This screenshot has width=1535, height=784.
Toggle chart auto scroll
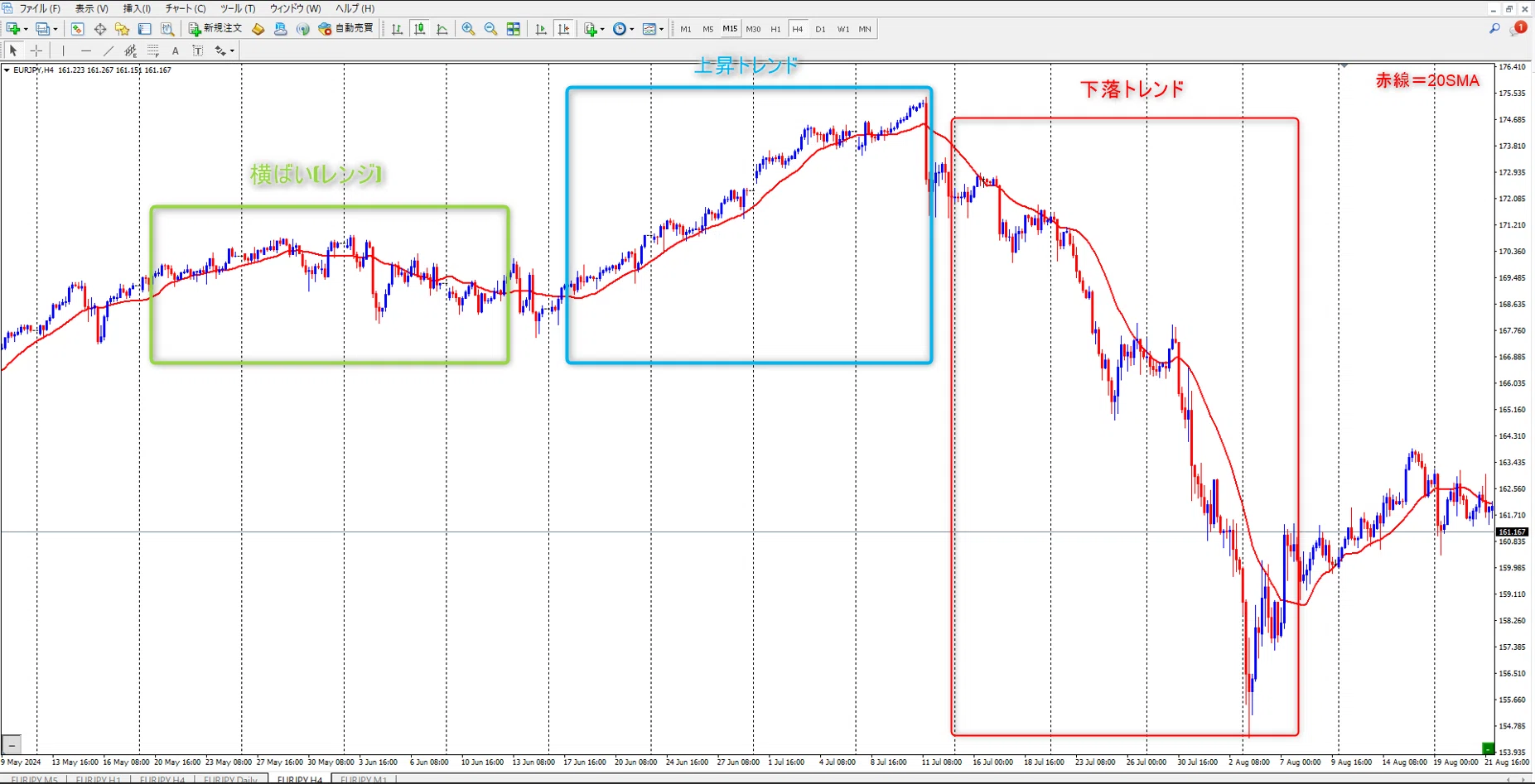542,29
